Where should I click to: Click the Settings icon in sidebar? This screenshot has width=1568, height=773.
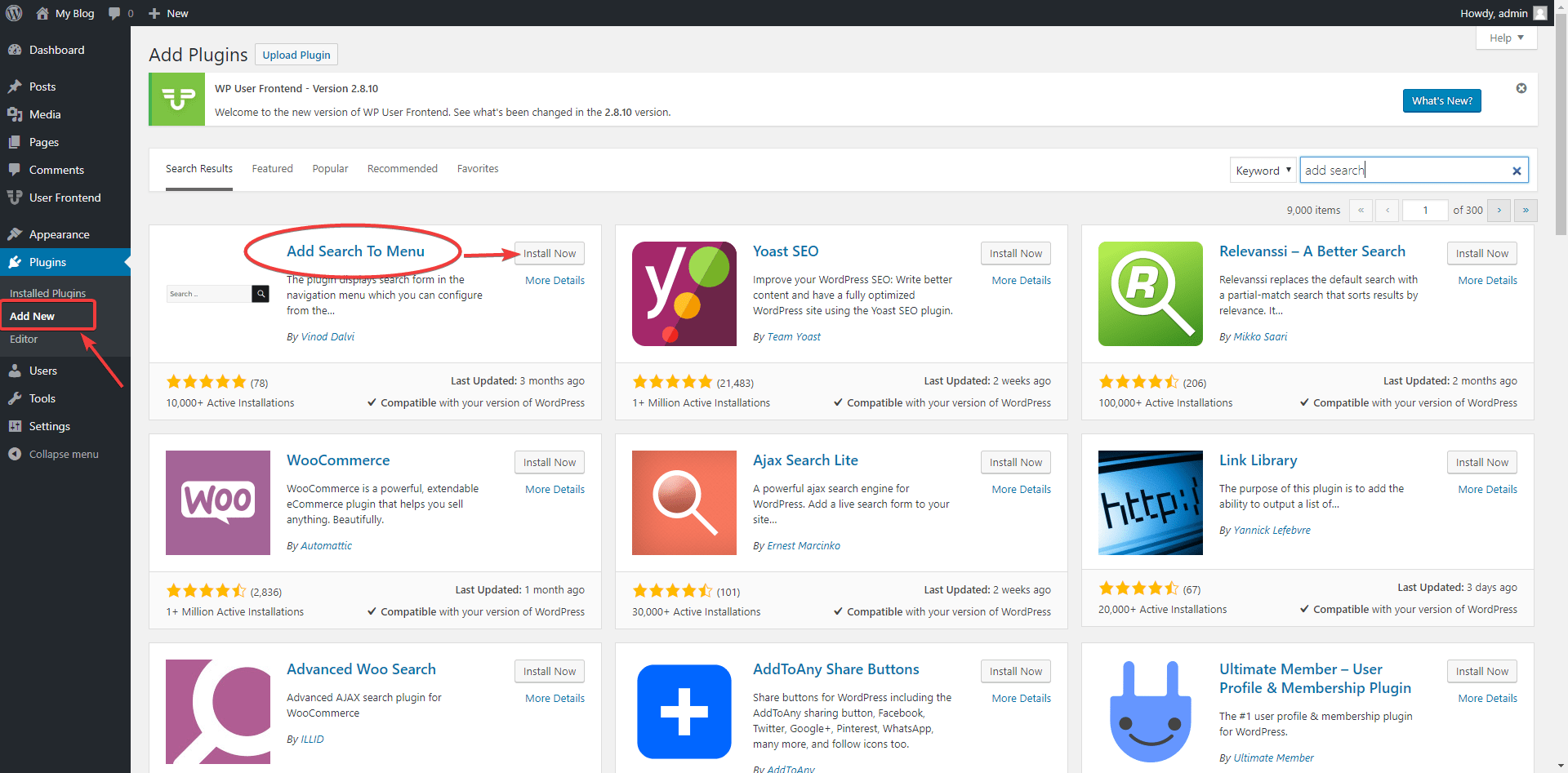[x=15, y=426]
